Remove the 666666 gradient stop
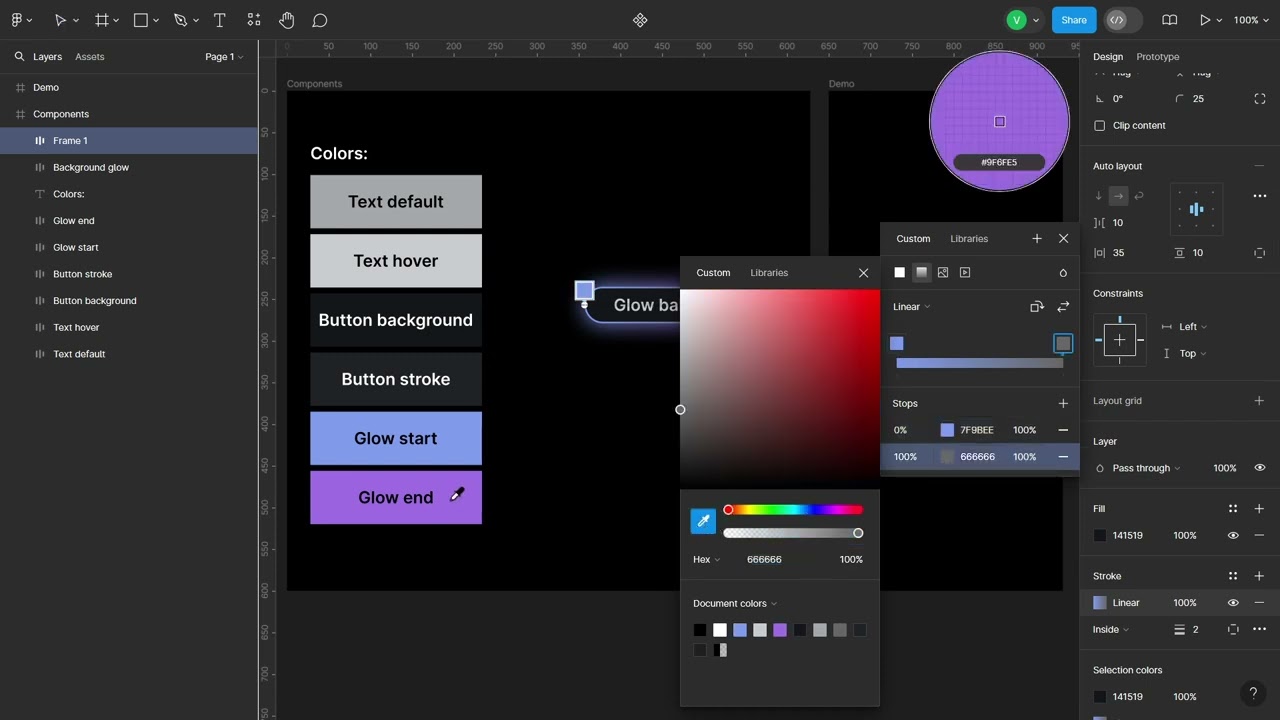The width and height of the screenshot is (1280, 720). pyautogui.click(x=1063, y=457)
